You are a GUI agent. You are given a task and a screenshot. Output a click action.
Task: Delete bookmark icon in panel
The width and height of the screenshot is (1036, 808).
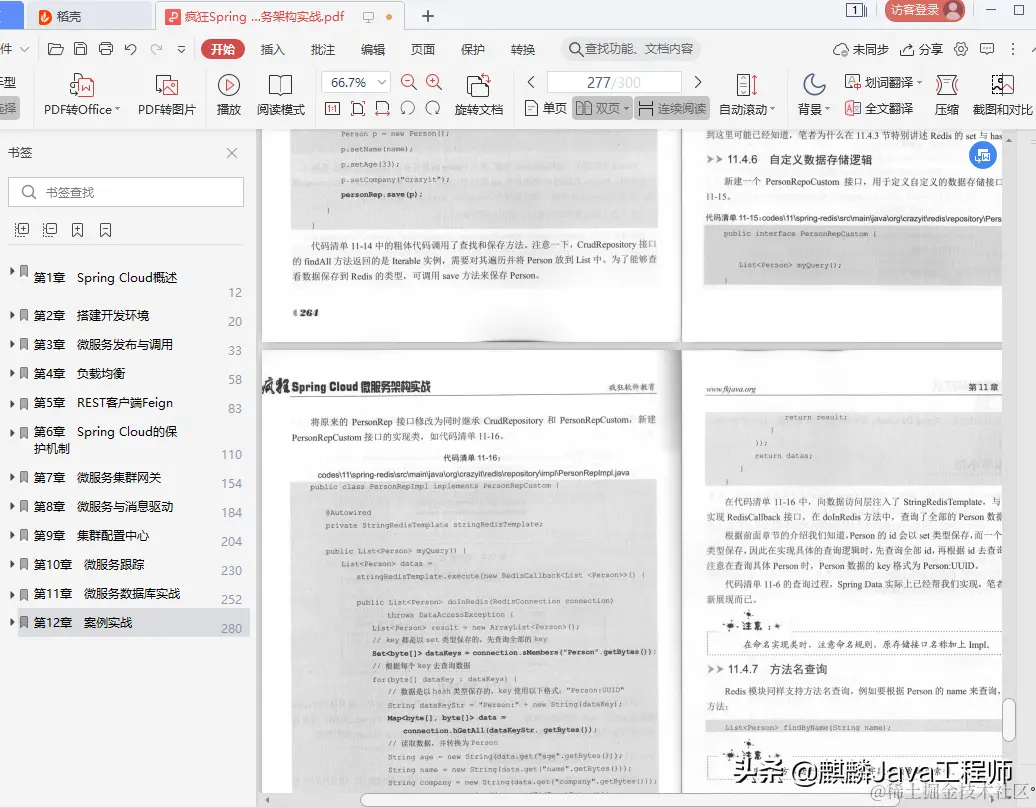[x=105, y=229]
